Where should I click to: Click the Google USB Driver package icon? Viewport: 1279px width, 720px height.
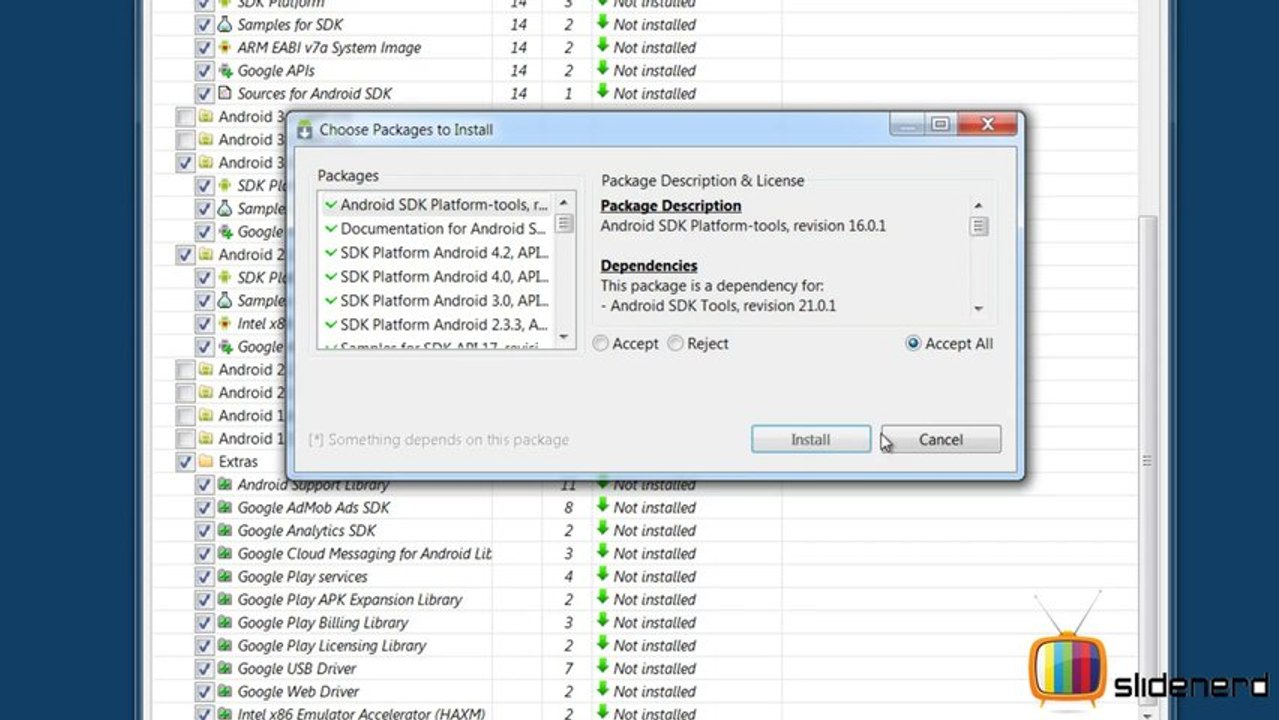point(225,669)
